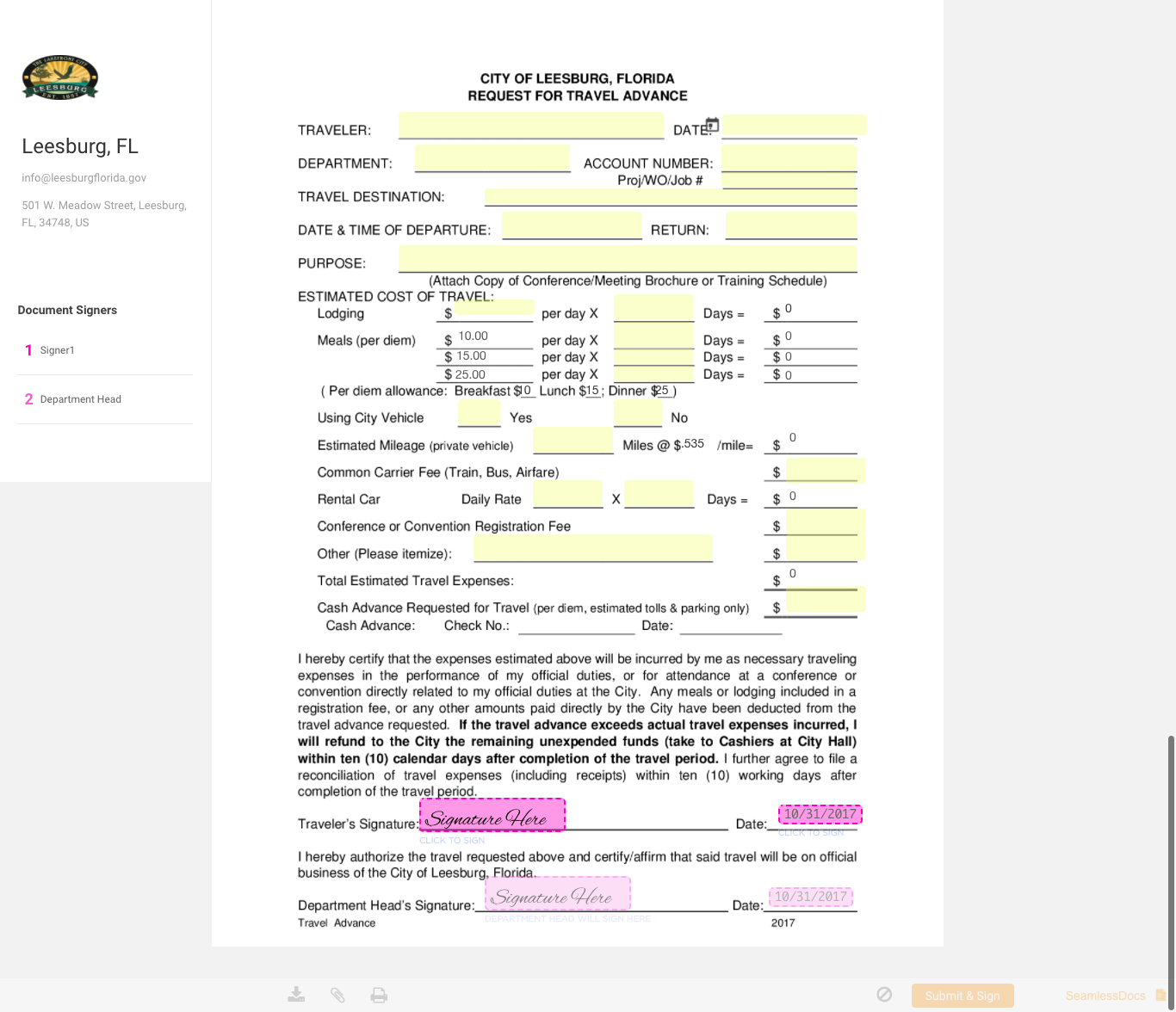The image size is (1176, 1012).
Task: Click the SeamlessDocs document icon
Action: [x=1161, y=995]
